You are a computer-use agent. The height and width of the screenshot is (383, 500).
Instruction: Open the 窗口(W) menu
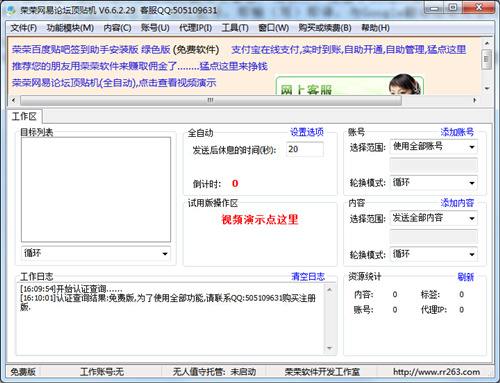(273, 28)
